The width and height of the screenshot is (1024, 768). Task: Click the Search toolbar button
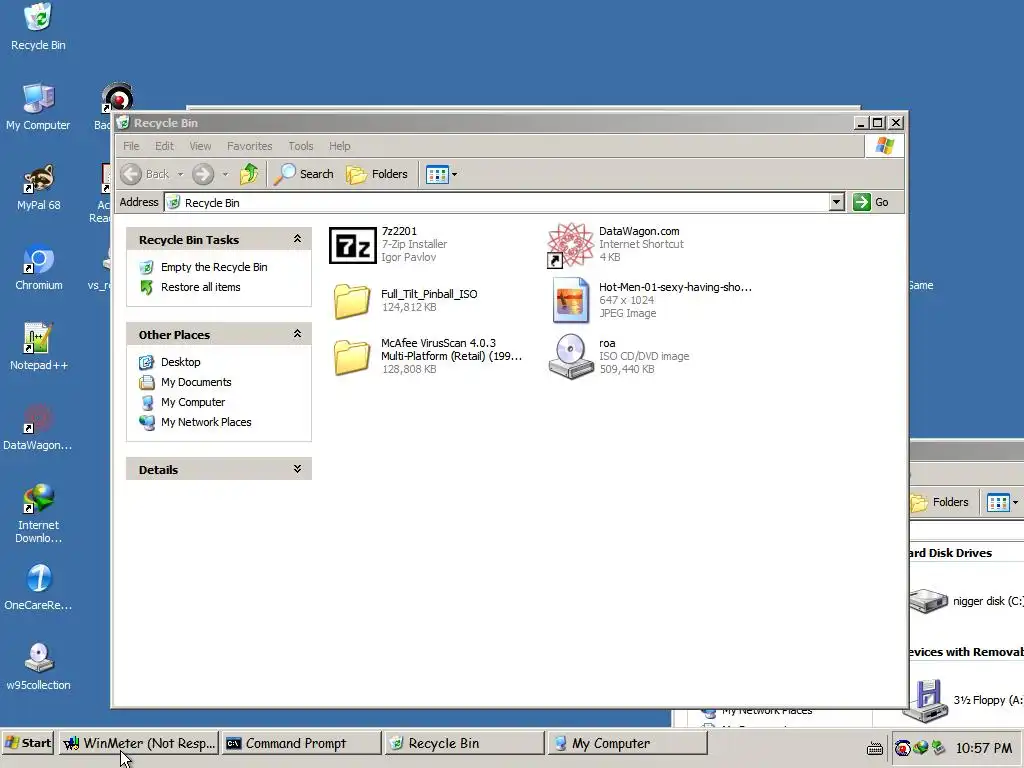(304, 174)
